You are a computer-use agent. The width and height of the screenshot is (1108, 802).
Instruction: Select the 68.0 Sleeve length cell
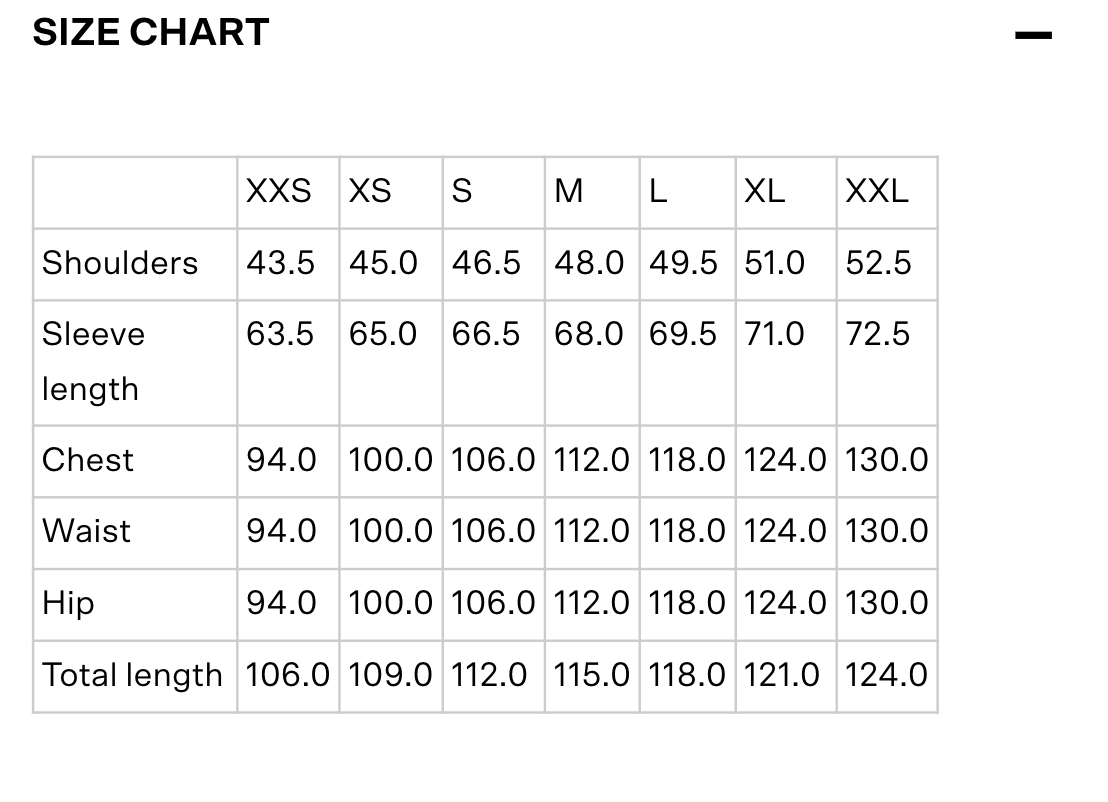(x=589, y=334)
